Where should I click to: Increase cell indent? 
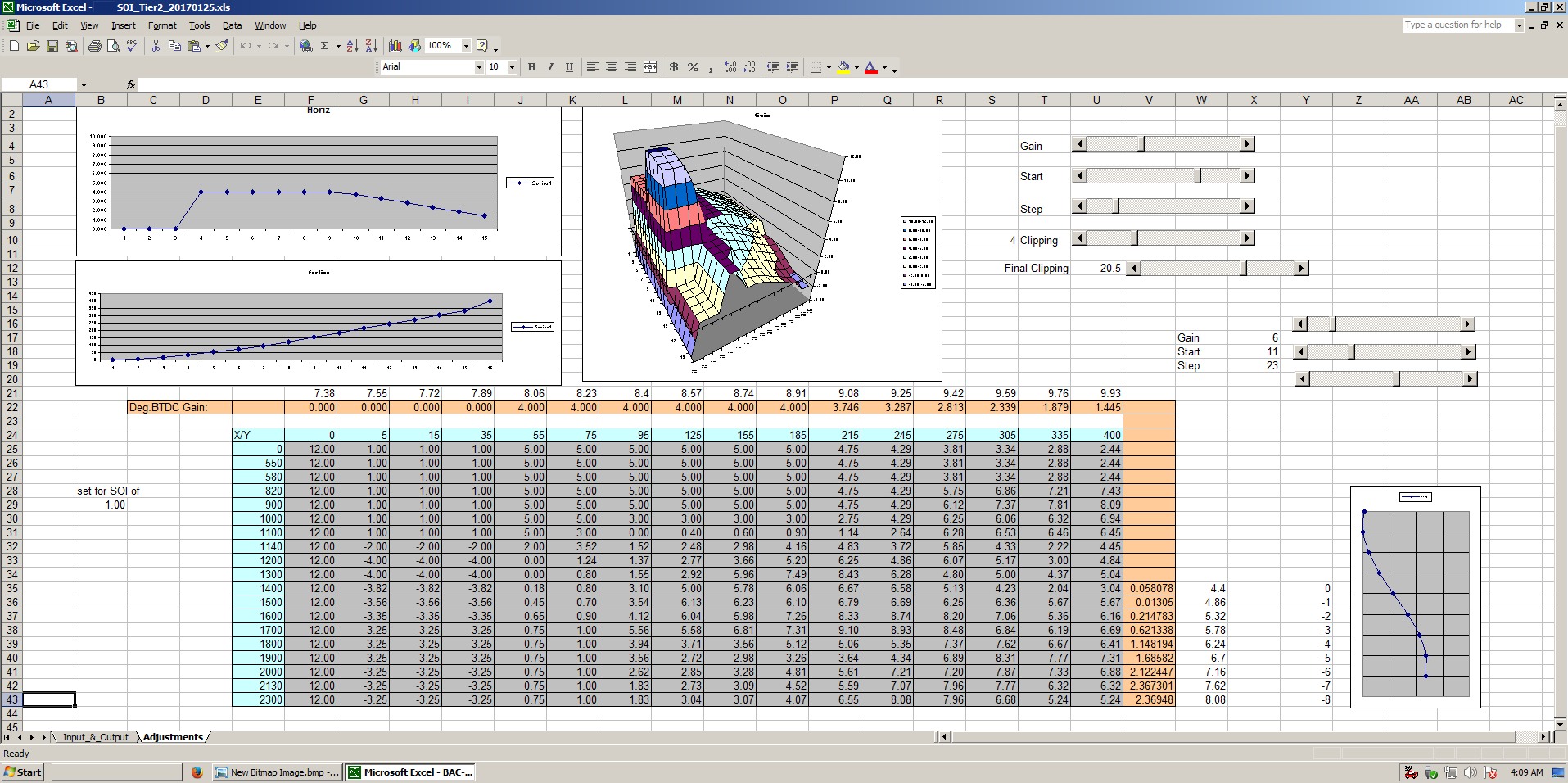792,67
